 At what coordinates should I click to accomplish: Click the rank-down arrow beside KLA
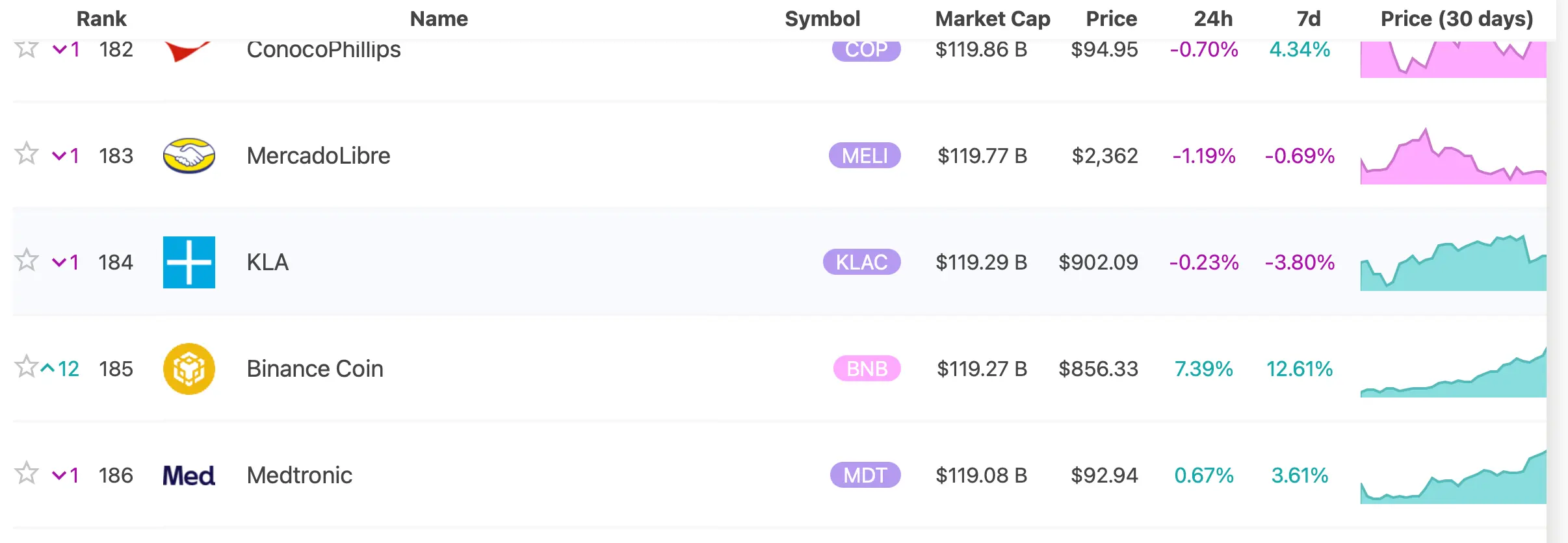[59, 262]
